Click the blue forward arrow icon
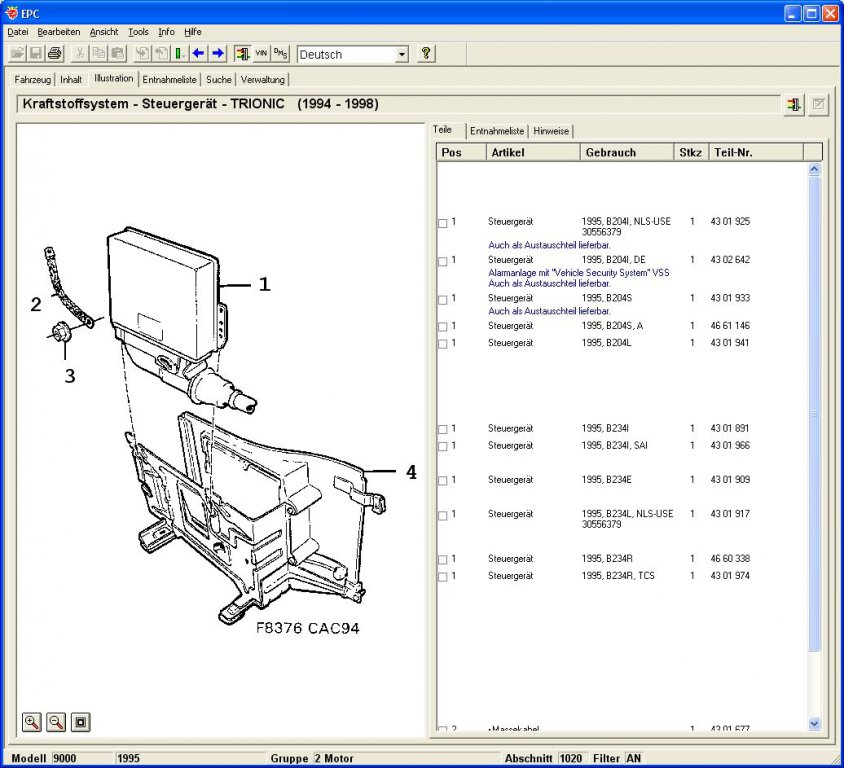 (218, 53)
